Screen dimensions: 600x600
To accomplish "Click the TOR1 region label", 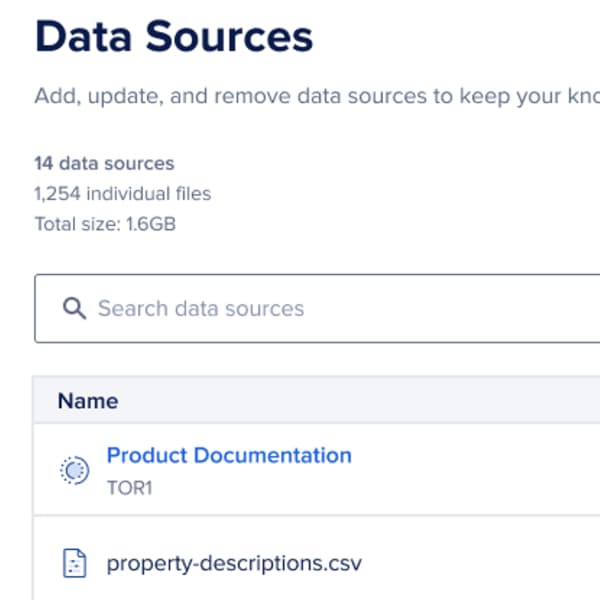I will pyautogui.click(x=129, y=486).
